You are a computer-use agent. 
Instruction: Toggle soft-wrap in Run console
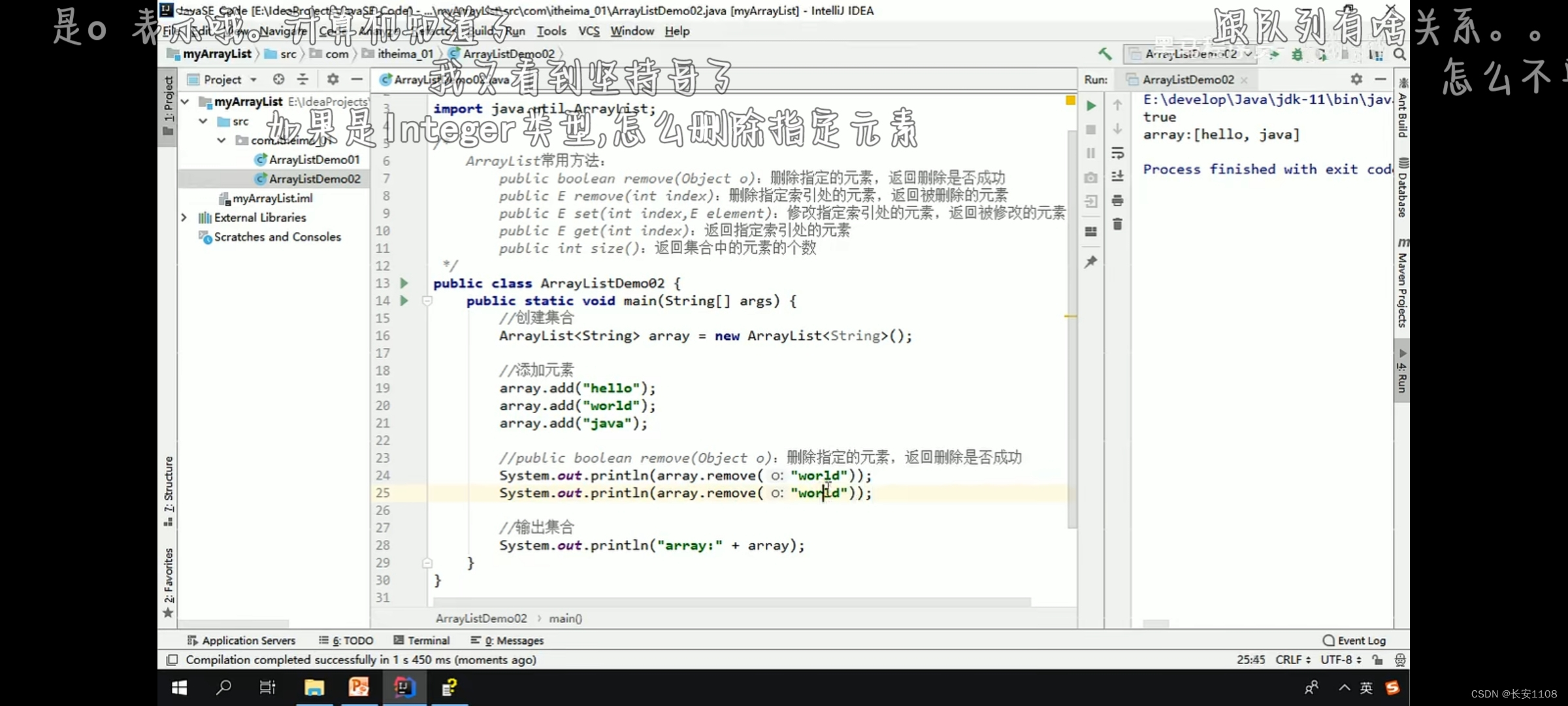click(1118, 153)
